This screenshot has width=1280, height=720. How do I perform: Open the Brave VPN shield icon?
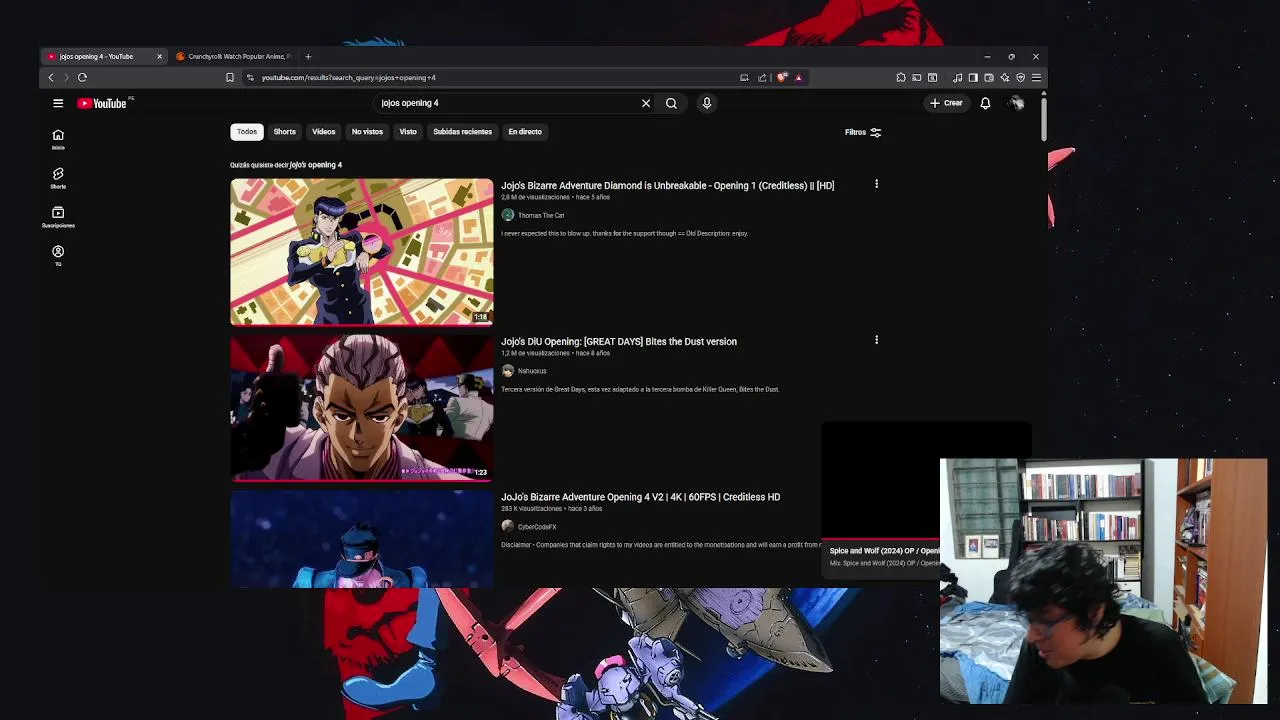tap(1021, 77)
